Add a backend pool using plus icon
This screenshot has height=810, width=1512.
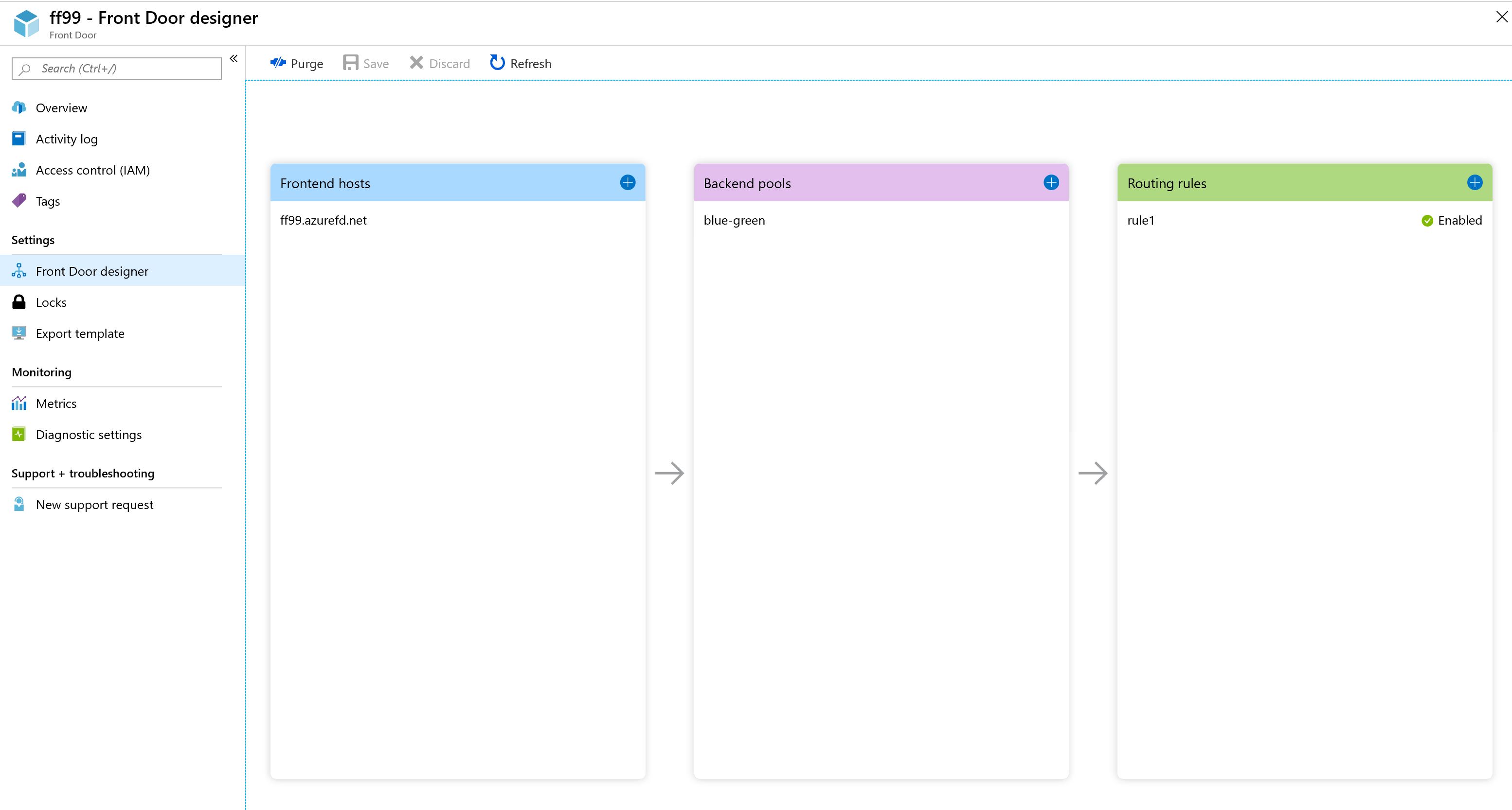[1051, 182]
